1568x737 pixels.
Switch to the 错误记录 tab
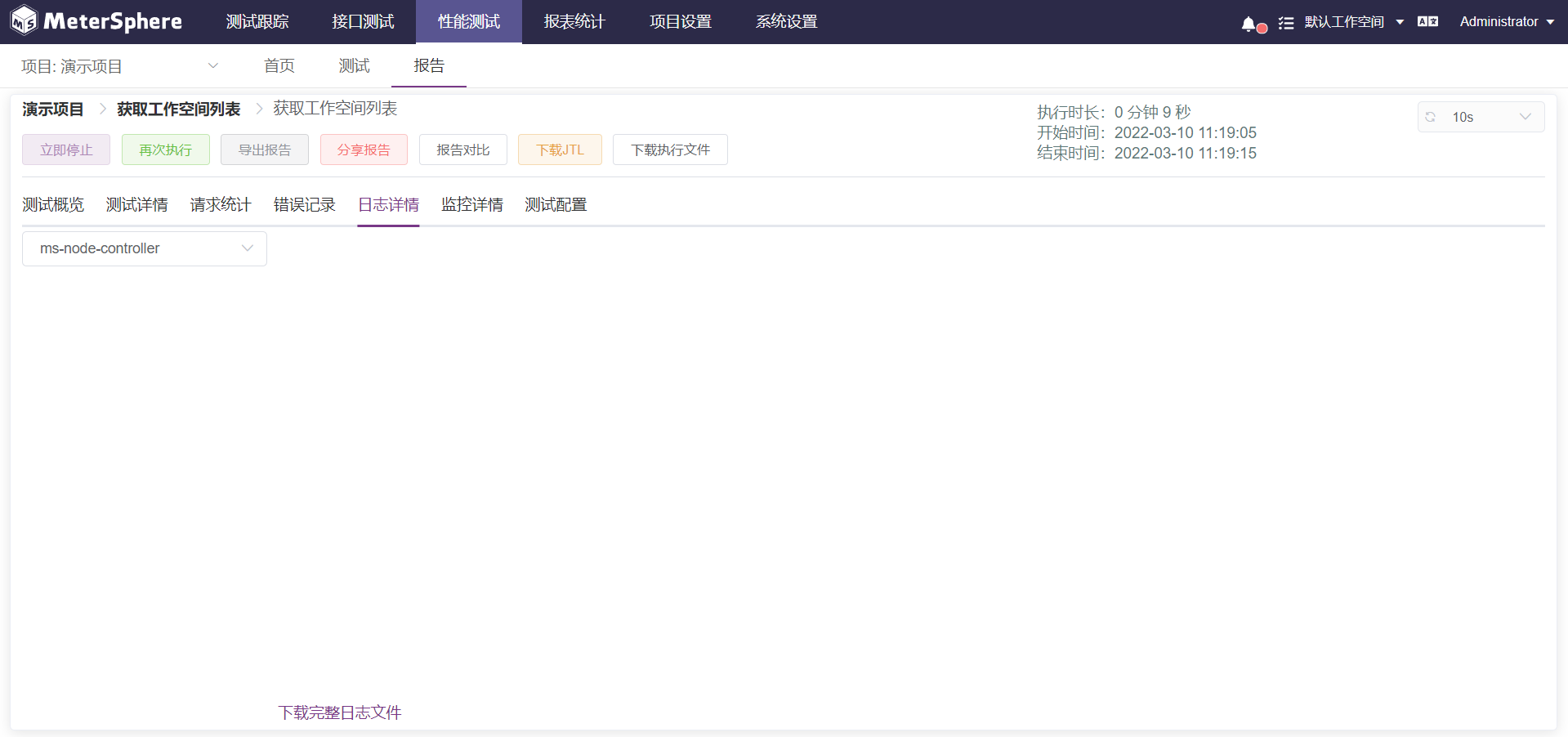click(x=304, y=204)
